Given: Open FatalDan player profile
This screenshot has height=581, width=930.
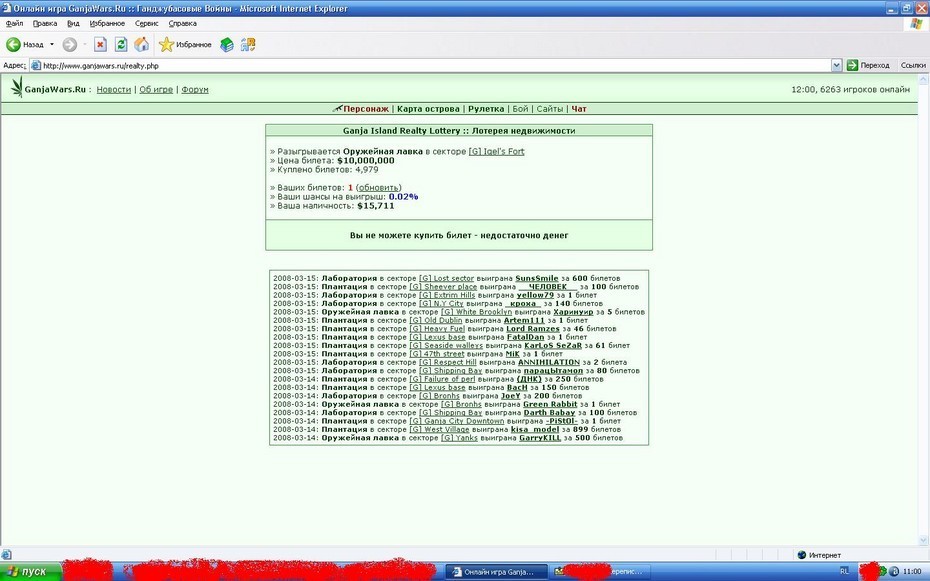Looking at the screenshot, I should click(525, 337).
